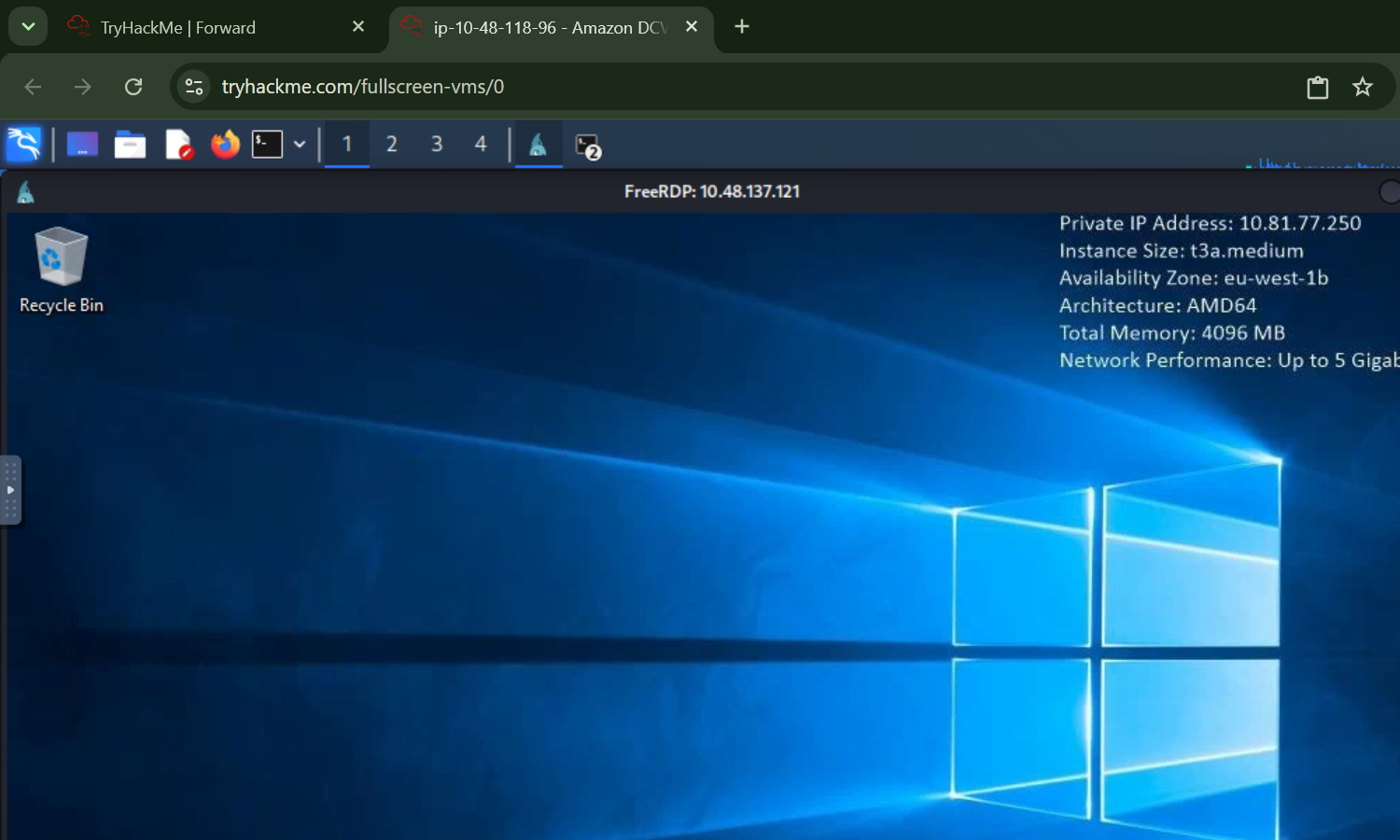Close the TryHackMe | Forward tab

358,27
